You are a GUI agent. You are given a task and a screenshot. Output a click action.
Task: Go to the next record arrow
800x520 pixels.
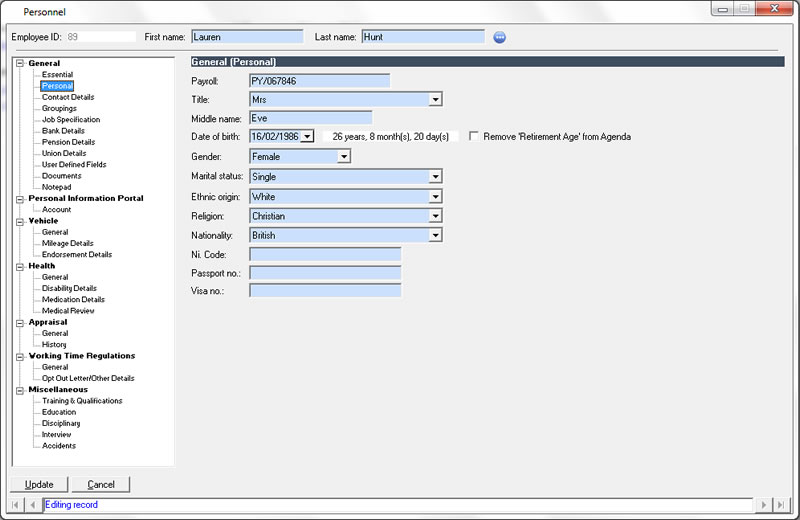[765, 505]
